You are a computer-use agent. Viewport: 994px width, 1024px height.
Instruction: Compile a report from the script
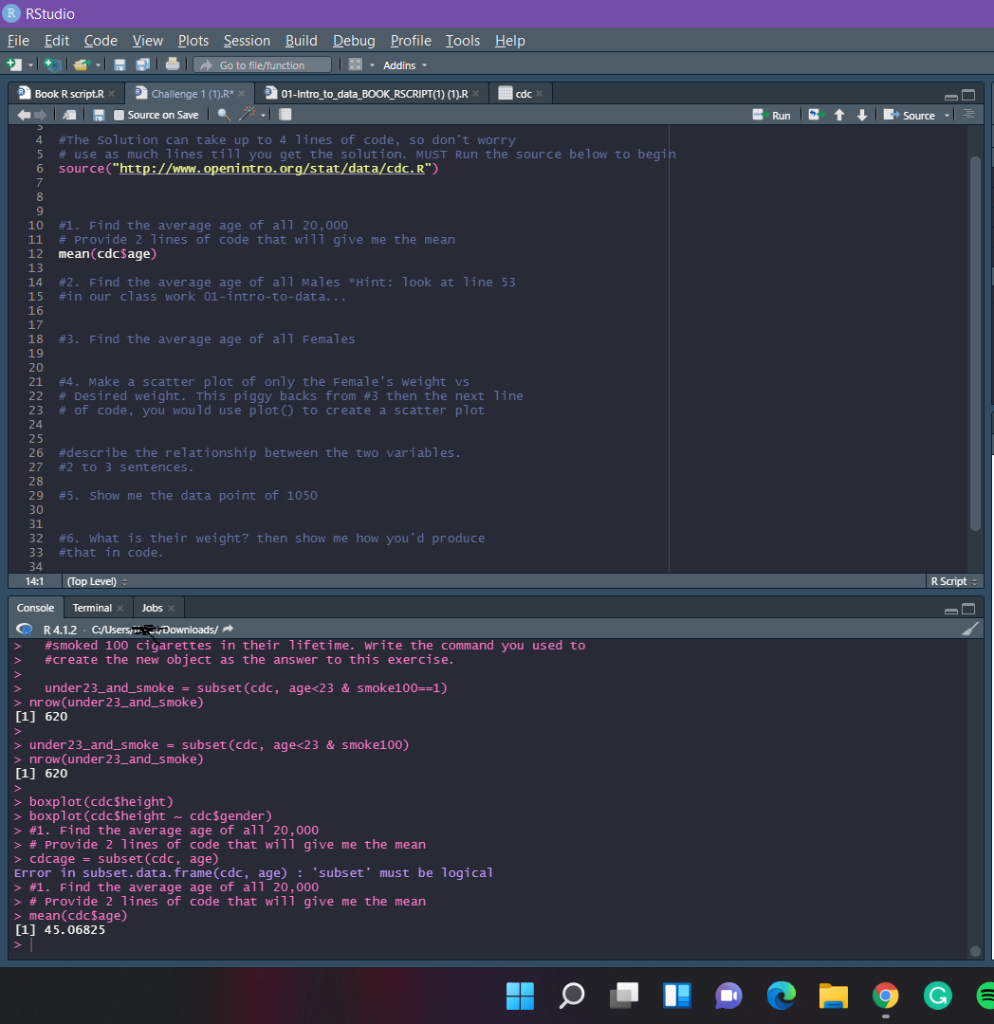[x=285, y=113]
